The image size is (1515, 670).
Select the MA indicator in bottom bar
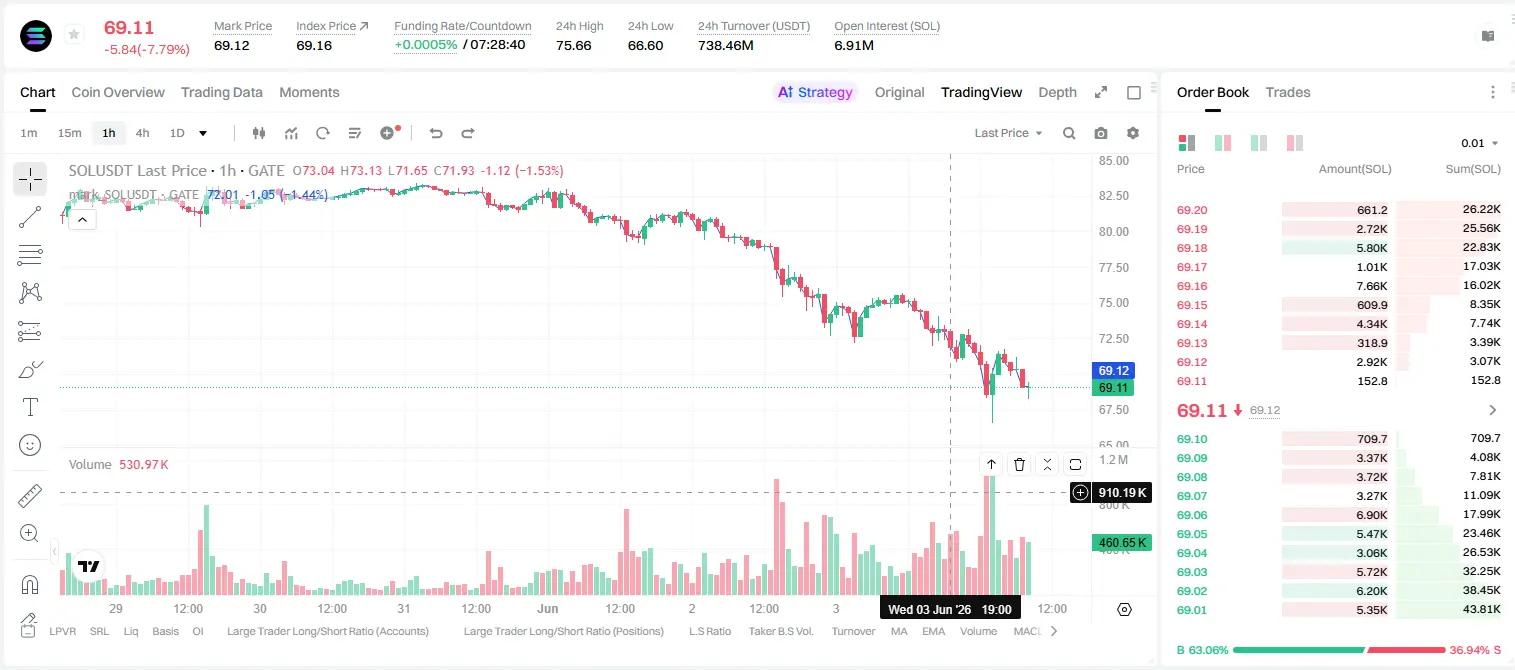pyautogui.click(x=899, y=631)
